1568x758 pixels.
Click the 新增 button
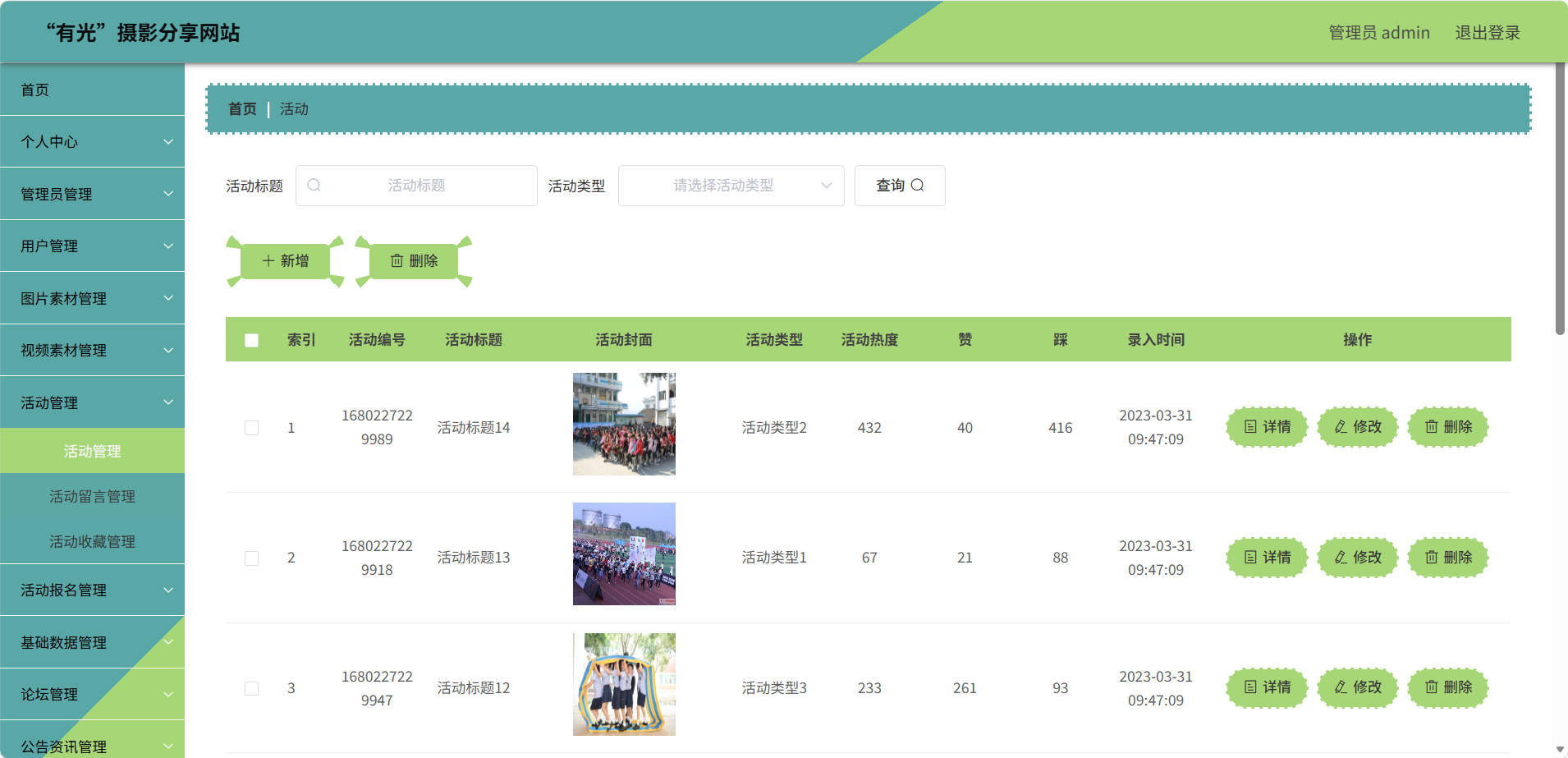(285, 261)
